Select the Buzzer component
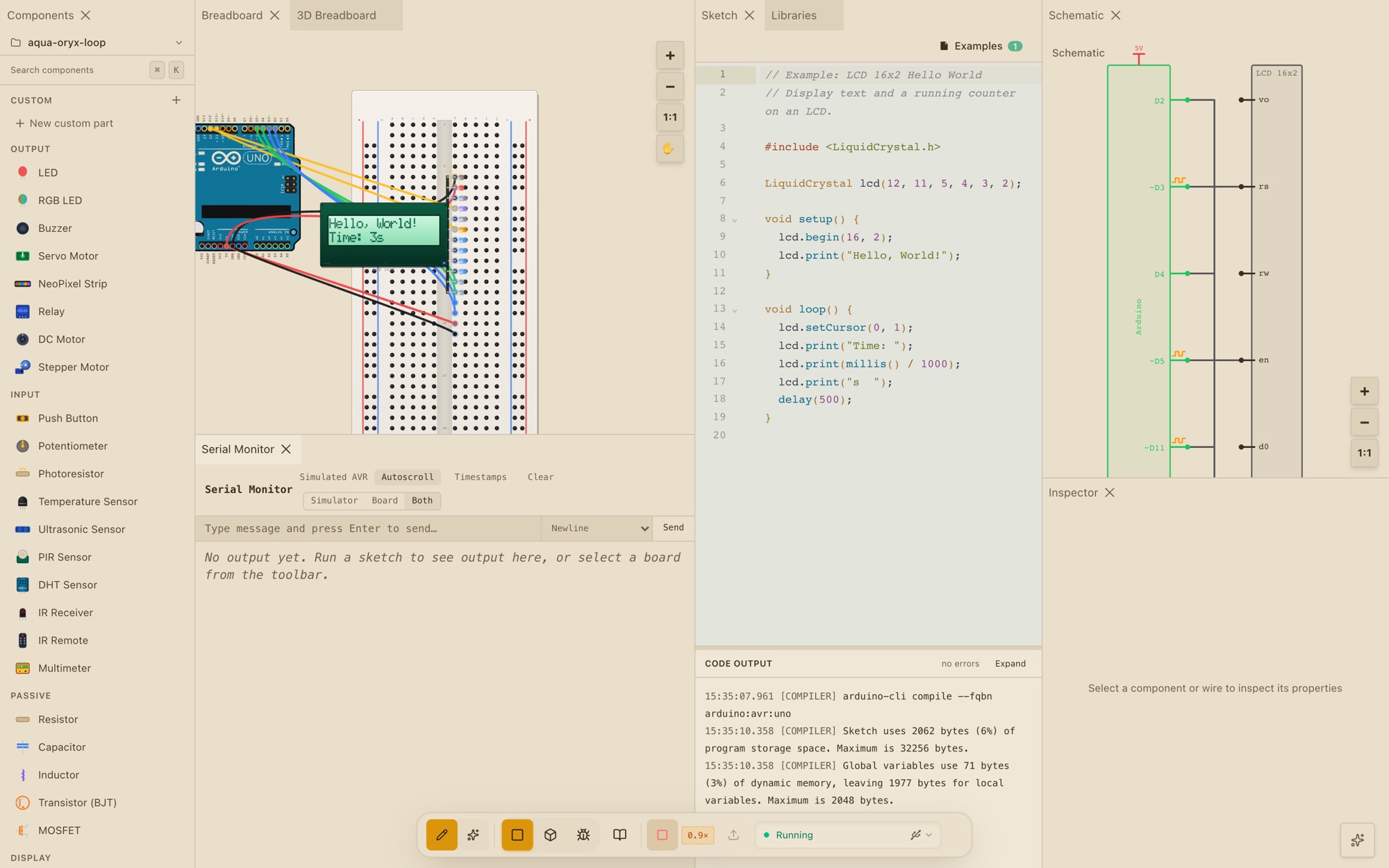1389x868 pixels. [x=97, y=228]
